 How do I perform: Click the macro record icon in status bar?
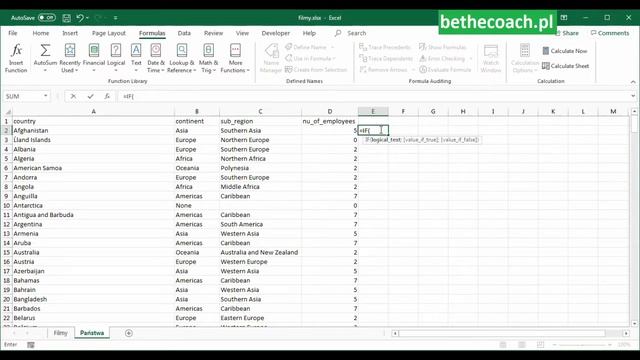[31, 345]
